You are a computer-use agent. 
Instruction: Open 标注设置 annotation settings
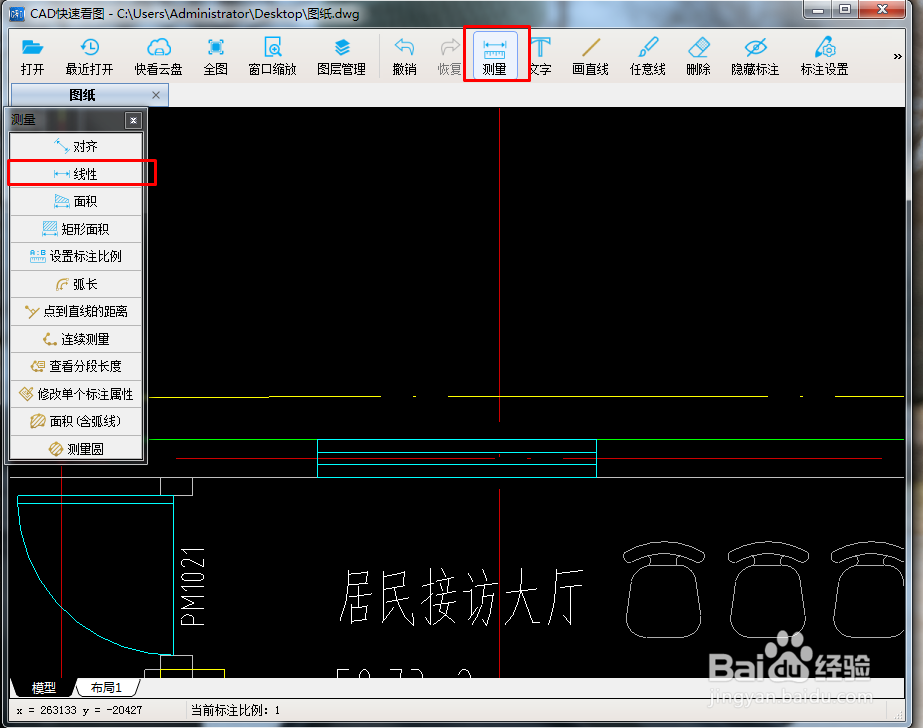tap(824, 56)
